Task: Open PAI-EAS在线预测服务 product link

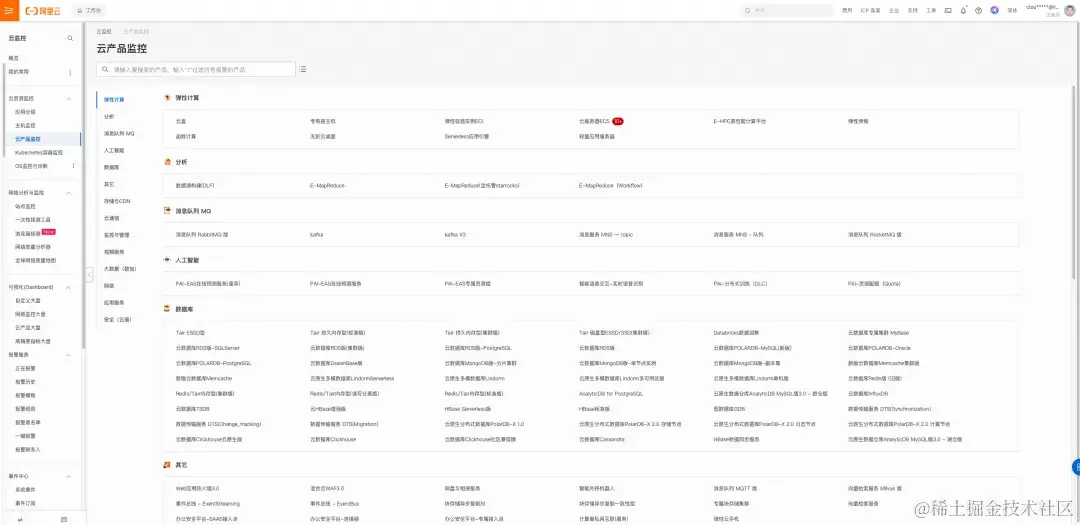Action: 335,284
